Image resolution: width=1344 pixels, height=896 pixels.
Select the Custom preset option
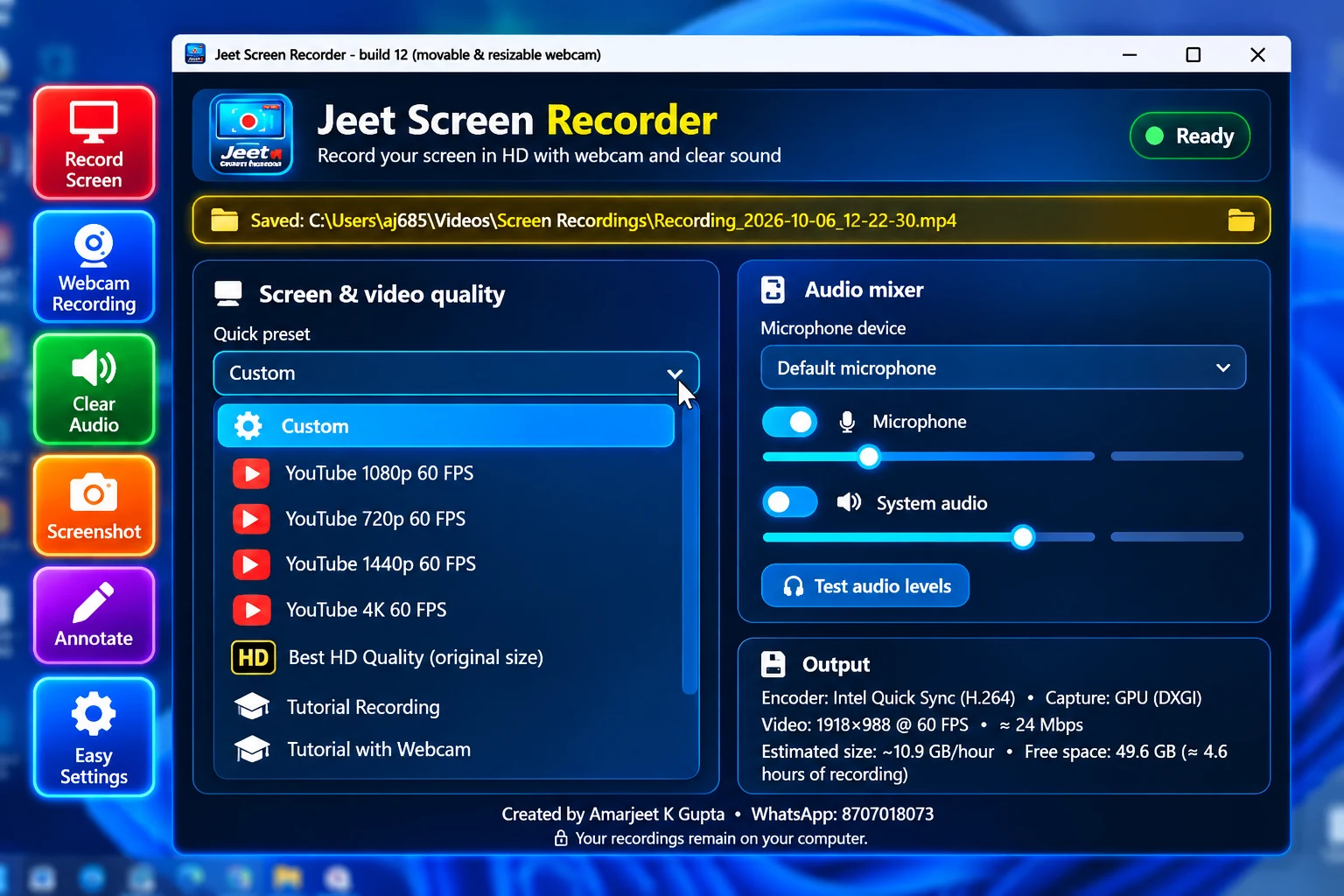(445, 426)
